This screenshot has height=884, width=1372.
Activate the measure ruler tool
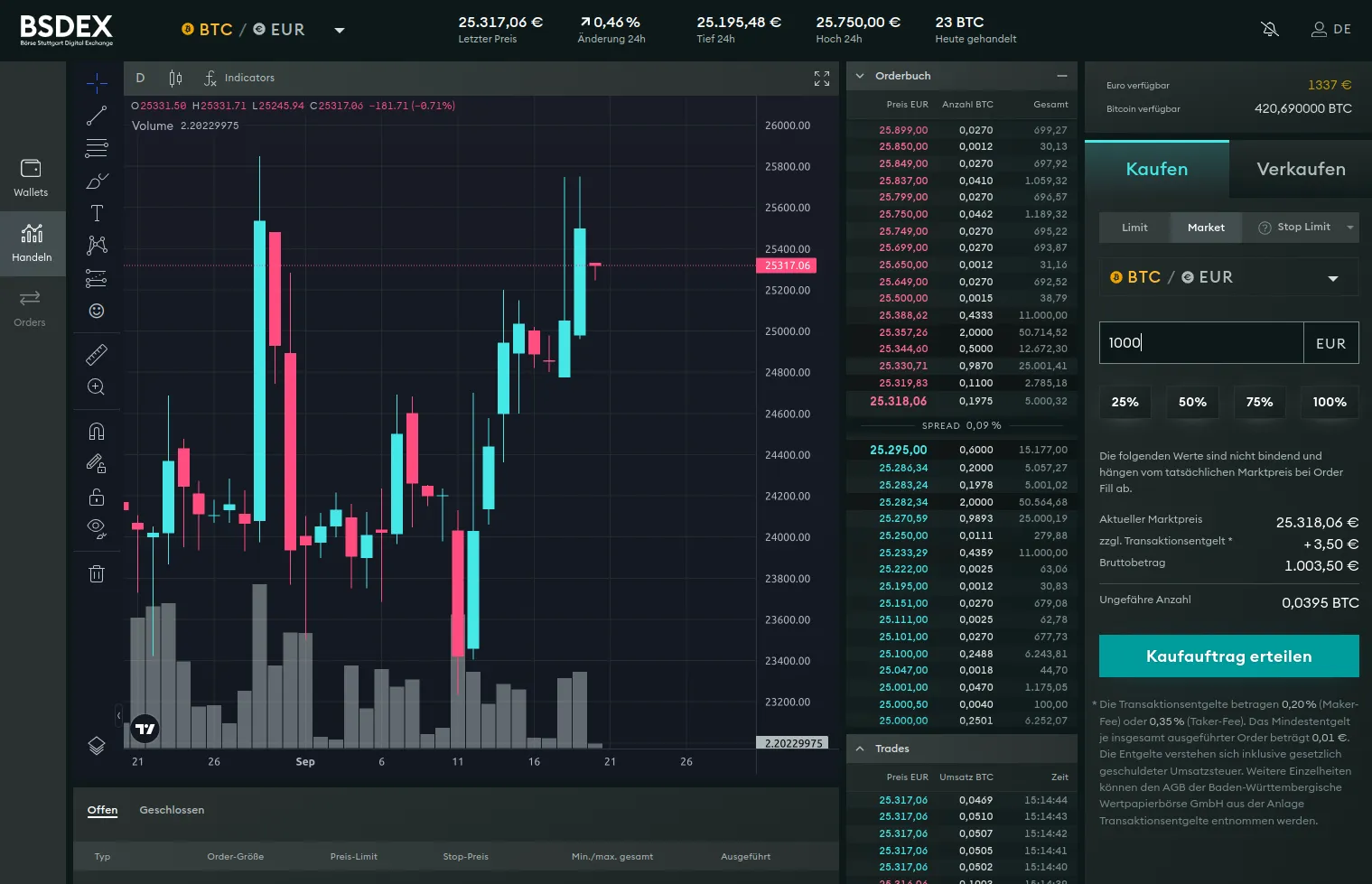97,354
